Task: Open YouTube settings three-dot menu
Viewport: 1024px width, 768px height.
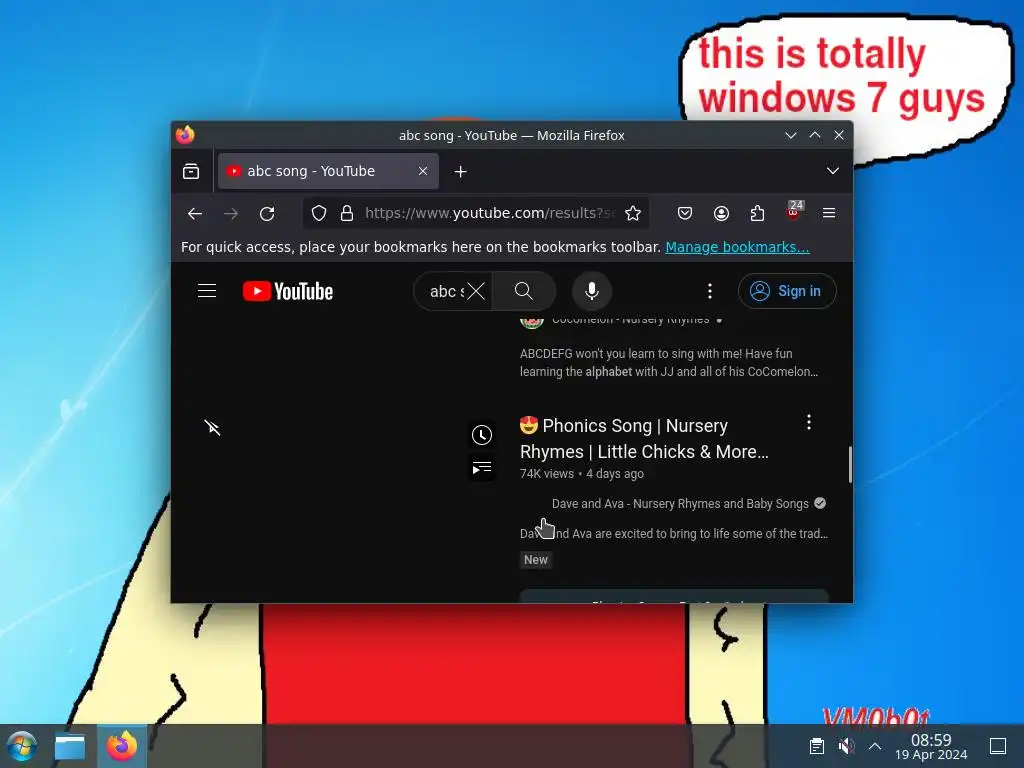Action: pyautogui.click(x=710, y=291)
